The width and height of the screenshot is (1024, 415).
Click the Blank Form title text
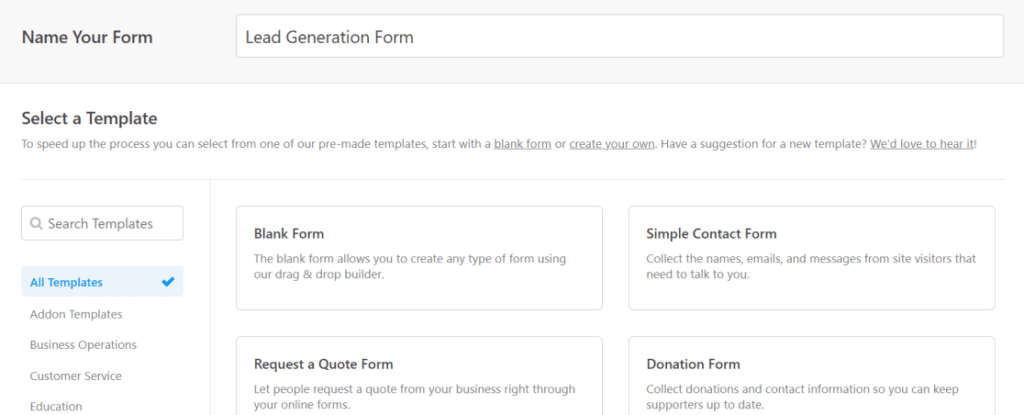(289, 234)
